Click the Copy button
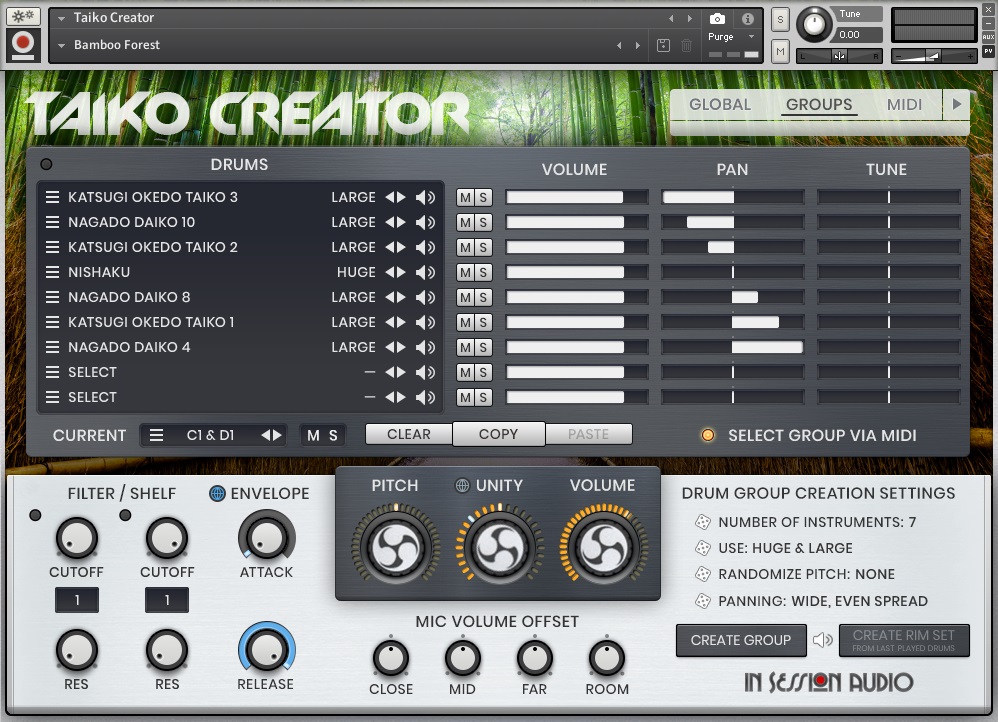This screenshot has width=998, height=722. [498, 434]
